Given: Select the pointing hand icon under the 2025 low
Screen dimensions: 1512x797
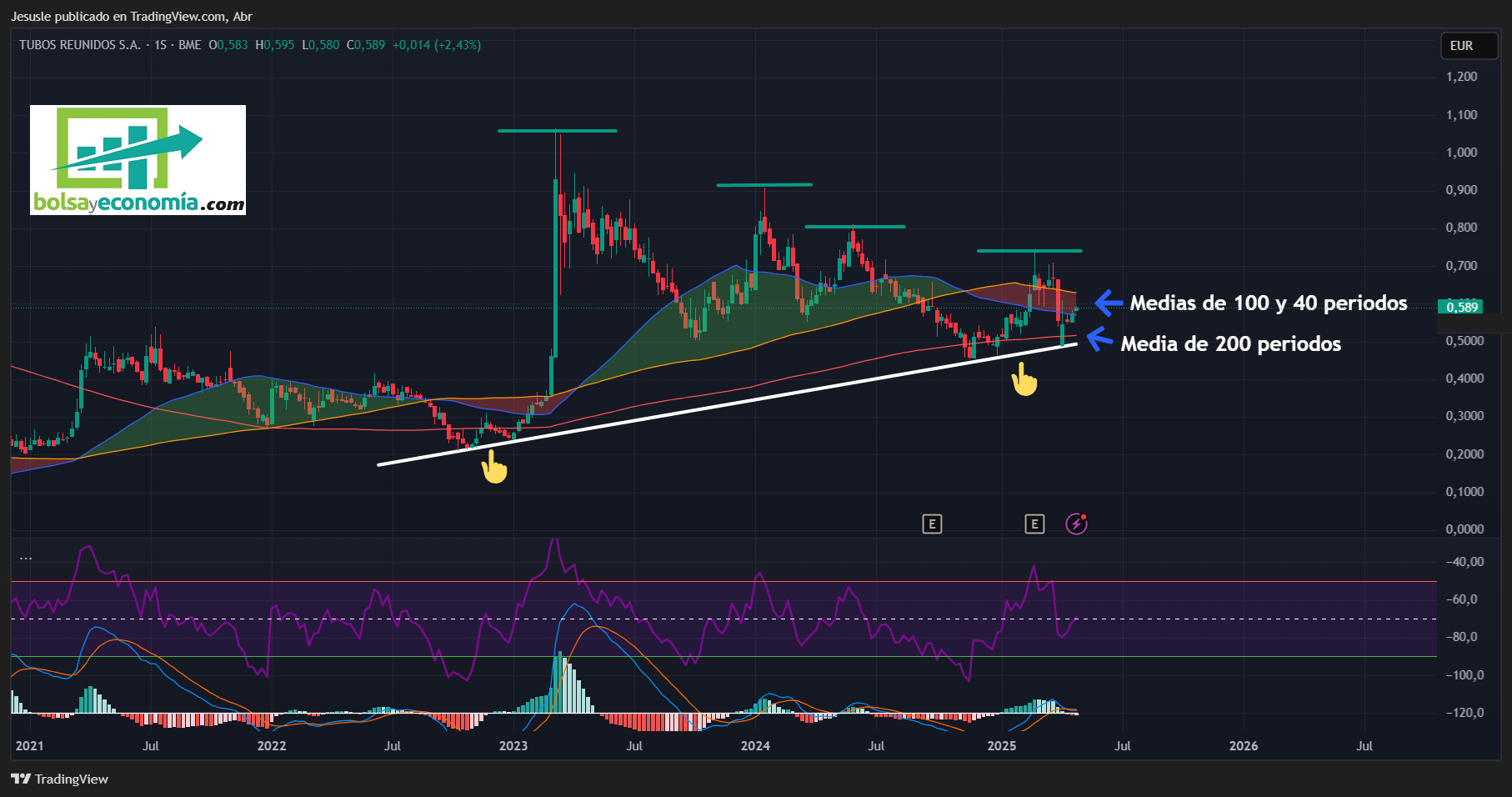Looking at the screenshot, I should pos(1024,379).
